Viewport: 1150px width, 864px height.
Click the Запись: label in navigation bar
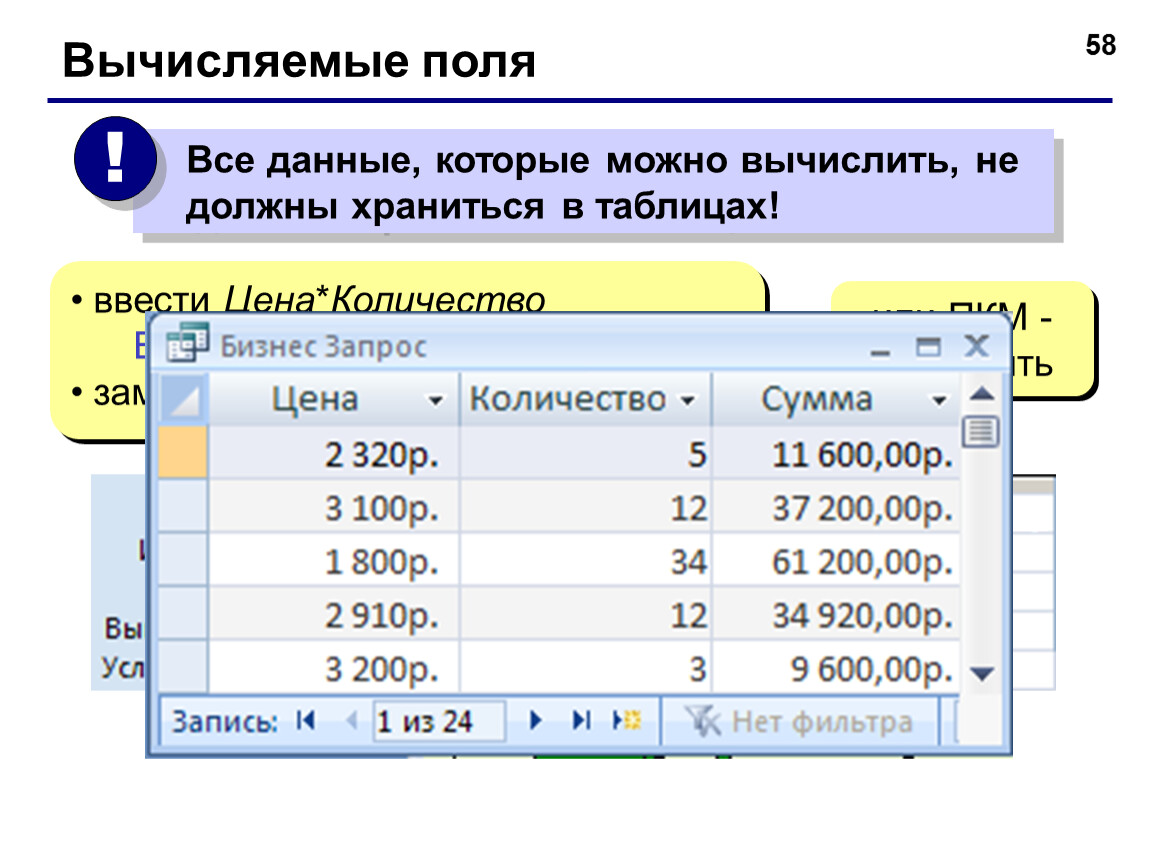point(224,722)
